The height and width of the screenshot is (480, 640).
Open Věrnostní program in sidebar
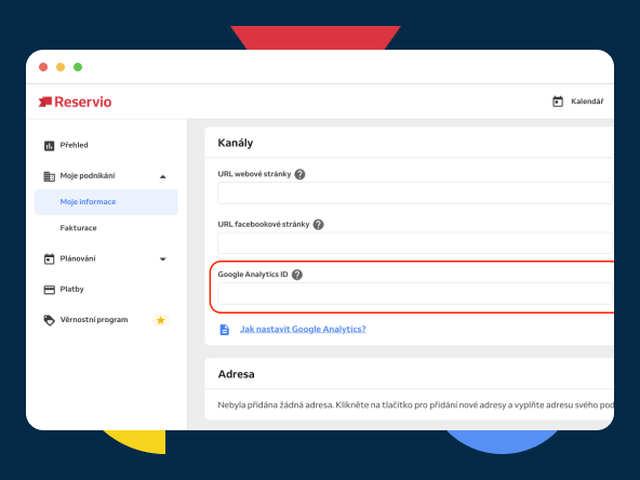[x=94, y=320]
